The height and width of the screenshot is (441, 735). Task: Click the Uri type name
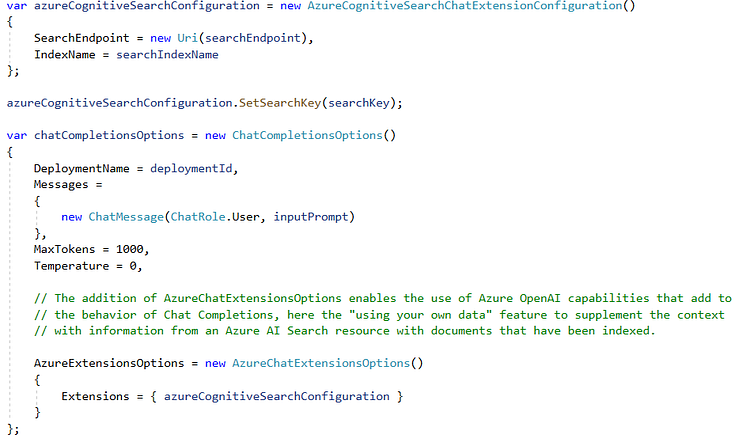[x=188, y=38]
